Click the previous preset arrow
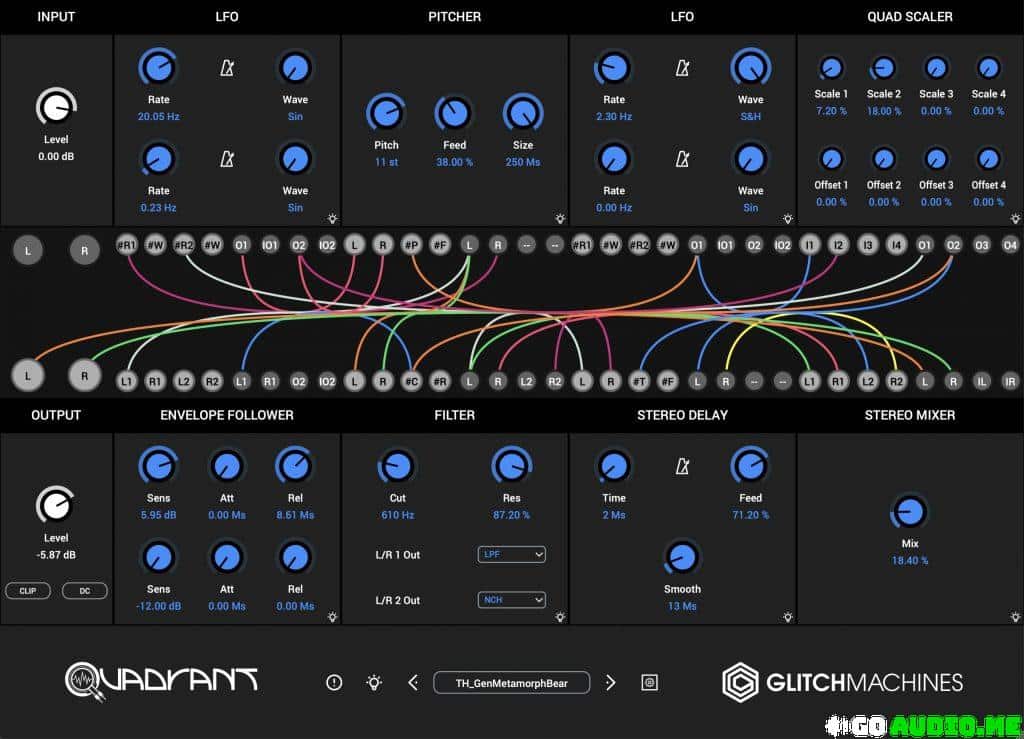Image resolution: width=1024 pixels, height=739 pixels. pyautogui.click(x=413, y=682)
